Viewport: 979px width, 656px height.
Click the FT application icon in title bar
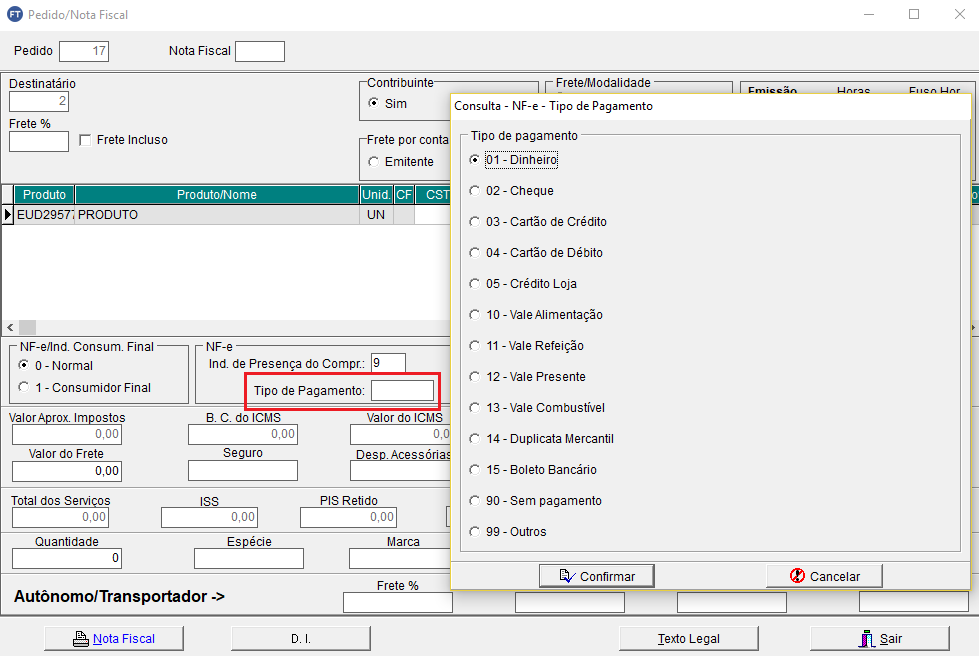click(14, 14)
